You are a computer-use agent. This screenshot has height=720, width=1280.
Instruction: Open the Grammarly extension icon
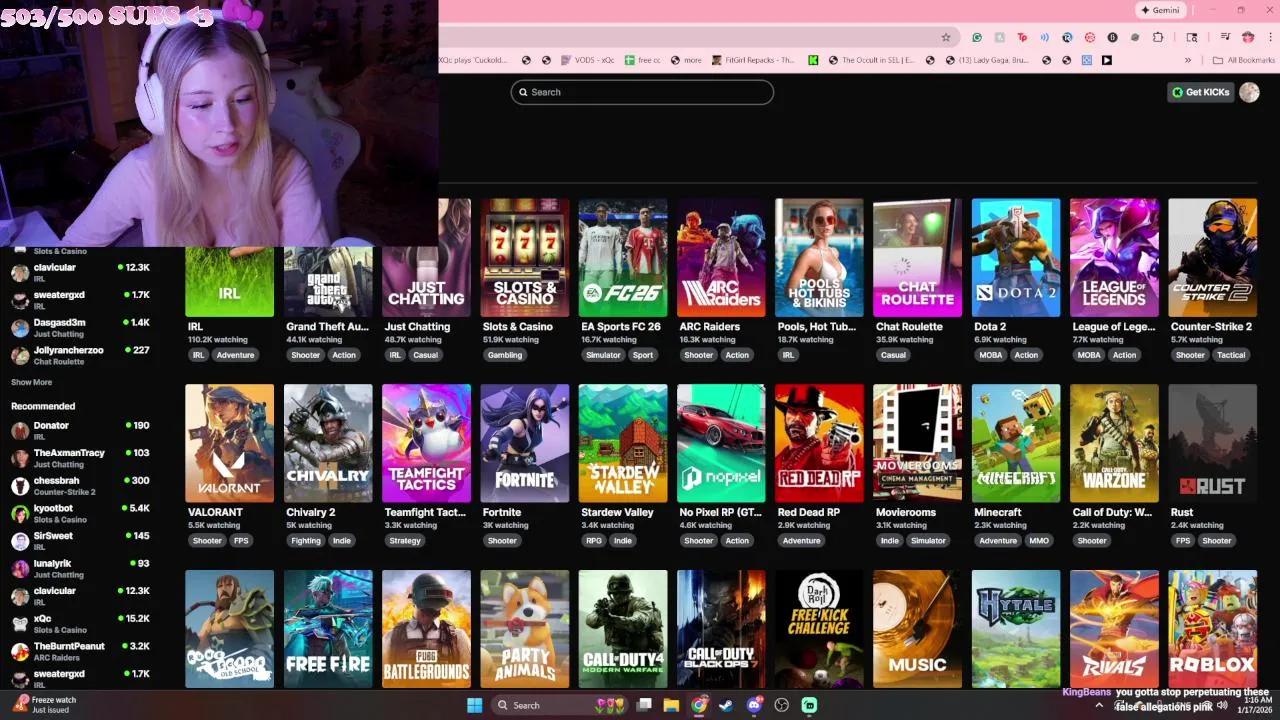pyautogui.click(x=977, y=37)
